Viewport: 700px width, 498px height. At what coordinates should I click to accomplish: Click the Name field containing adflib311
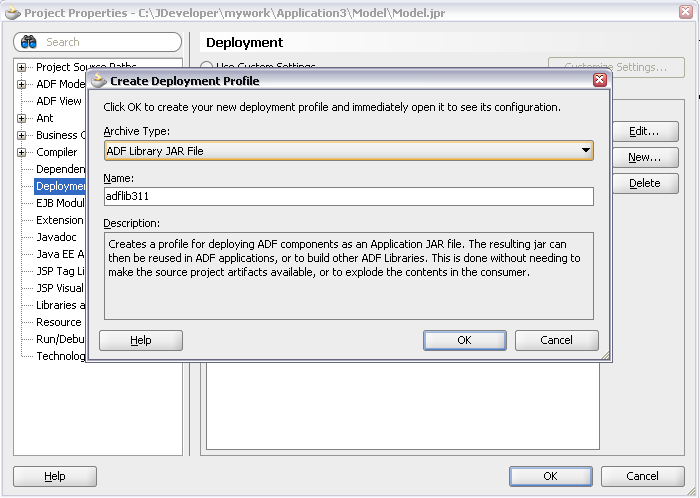click(348, 197)
